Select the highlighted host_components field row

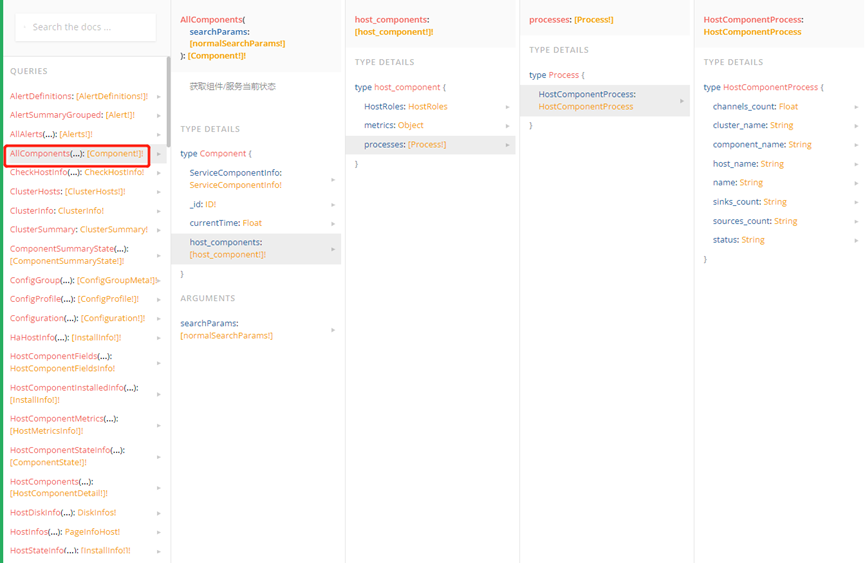257,248
